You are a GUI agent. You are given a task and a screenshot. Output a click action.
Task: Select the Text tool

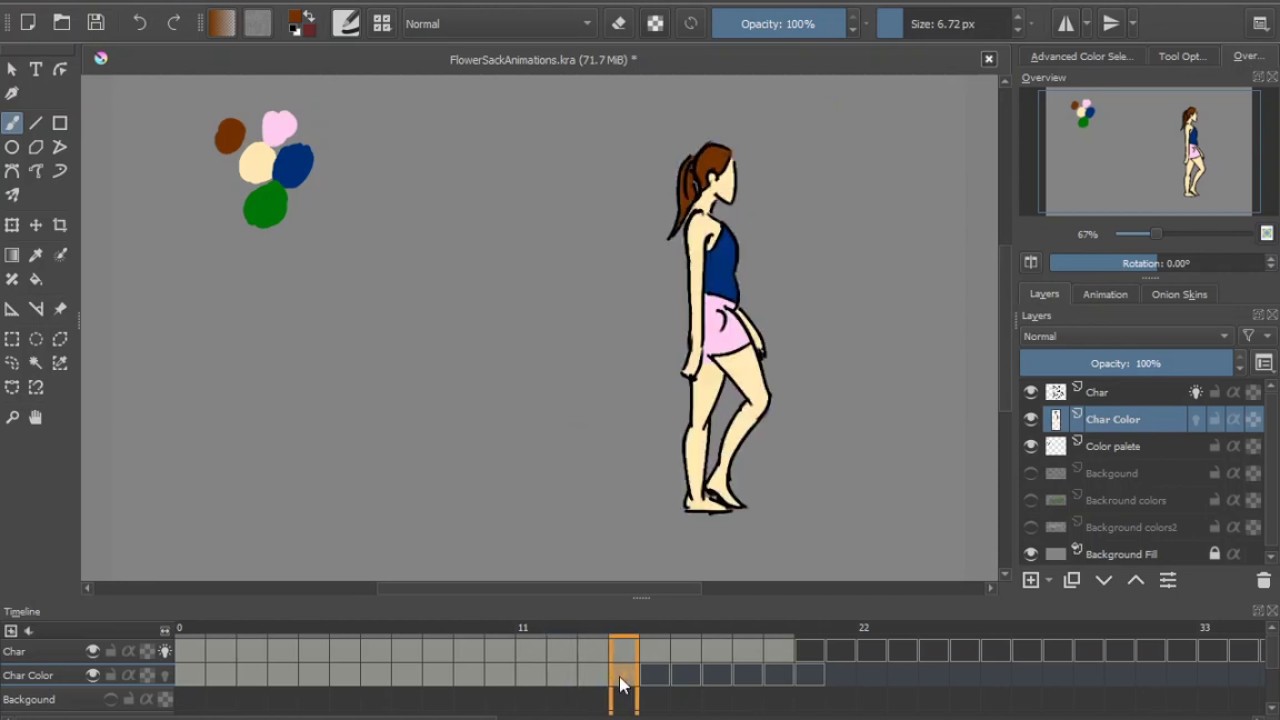36,69
